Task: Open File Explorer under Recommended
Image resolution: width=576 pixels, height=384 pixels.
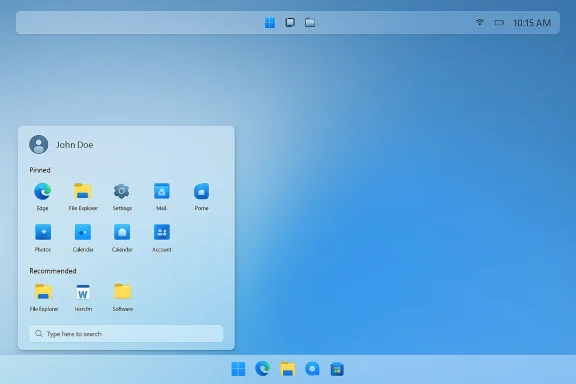Action: [x=43, y=292]
